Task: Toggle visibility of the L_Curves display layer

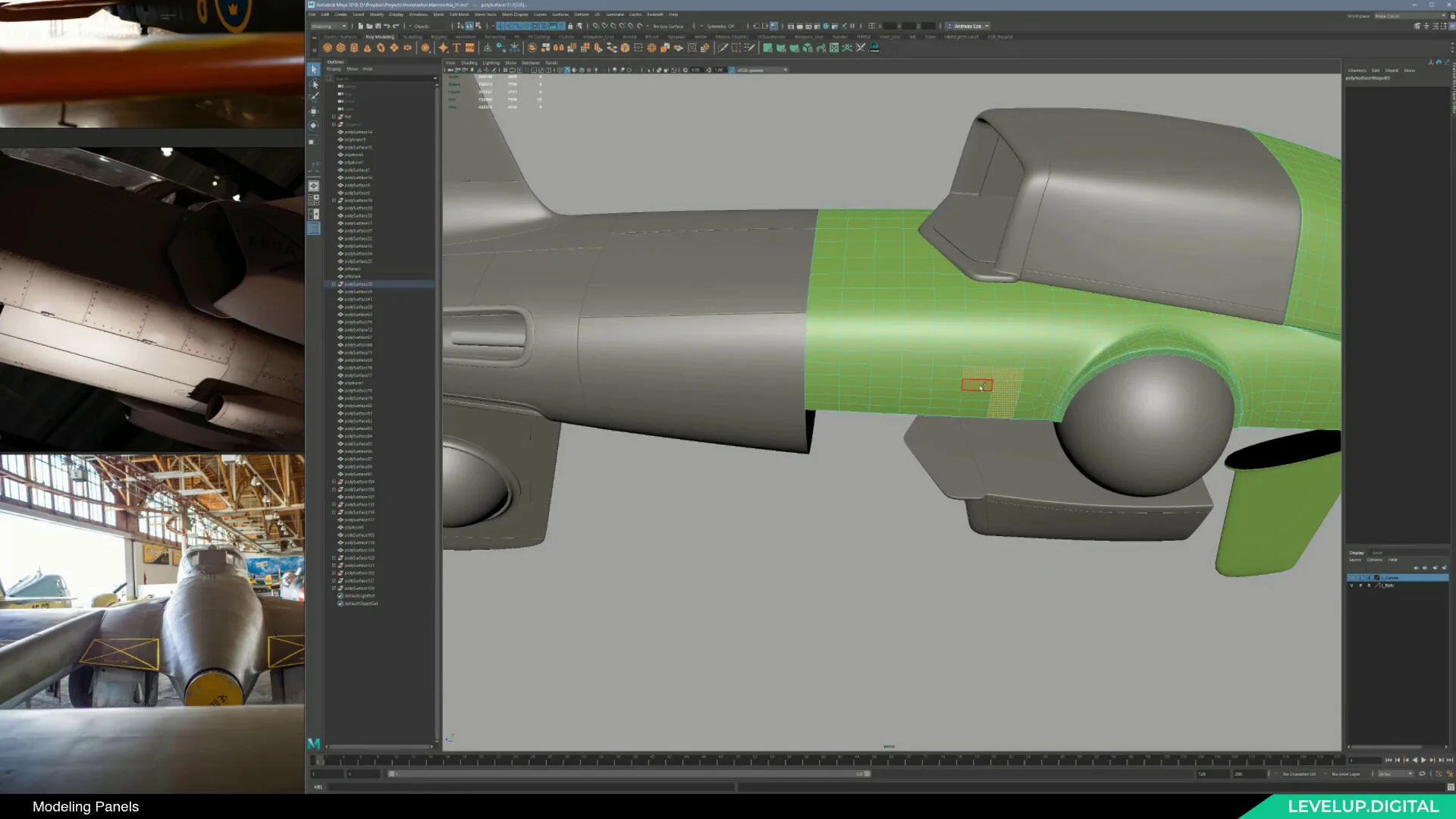Action: 1350,578
